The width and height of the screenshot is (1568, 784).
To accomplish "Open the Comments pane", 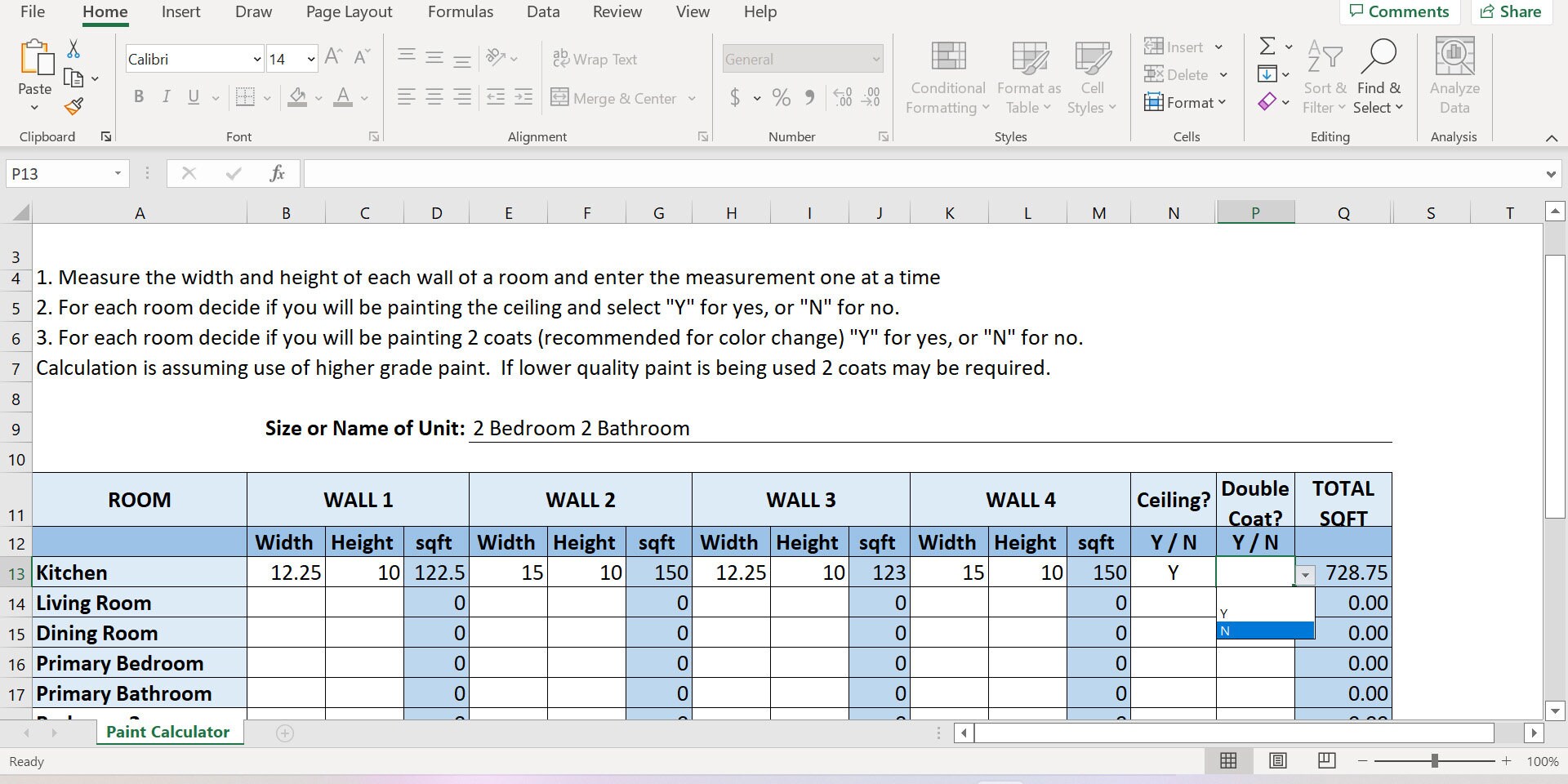I will (x=1399, y=11).
